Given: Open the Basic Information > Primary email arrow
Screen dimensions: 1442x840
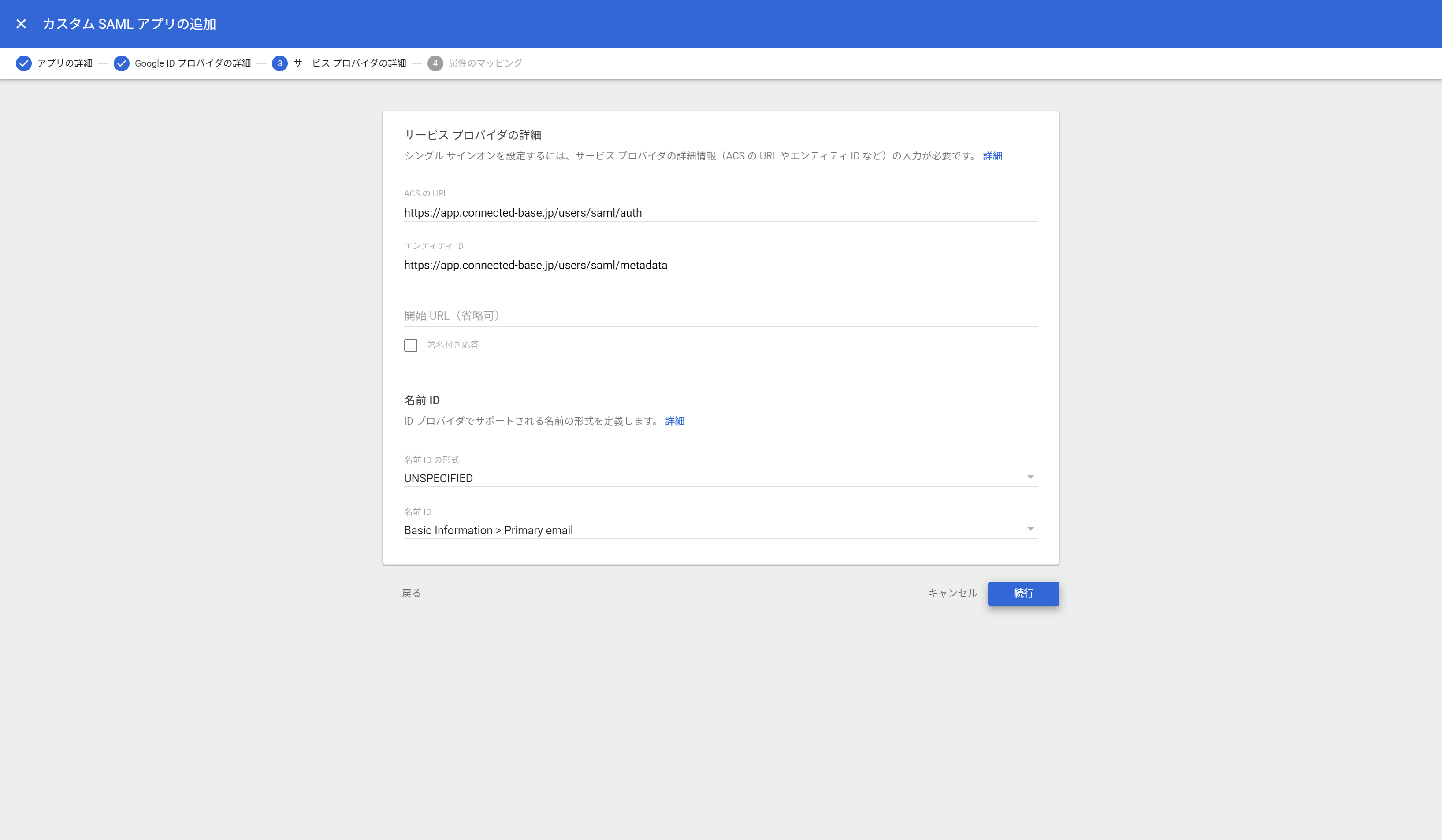Looking at the screenshot, I should (x=1030, y=529).
